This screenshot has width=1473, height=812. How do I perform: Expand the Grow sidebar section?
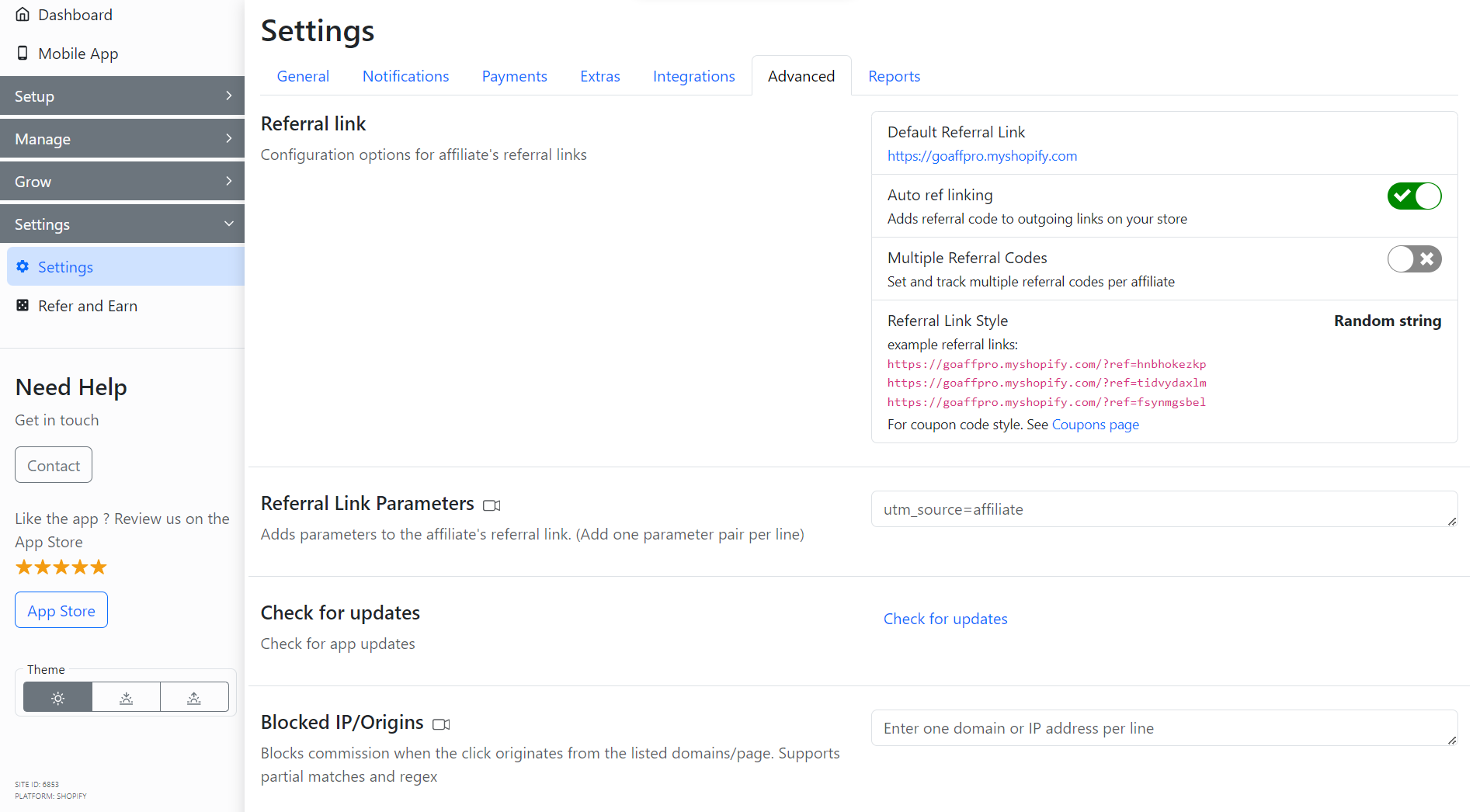point(122,182)
